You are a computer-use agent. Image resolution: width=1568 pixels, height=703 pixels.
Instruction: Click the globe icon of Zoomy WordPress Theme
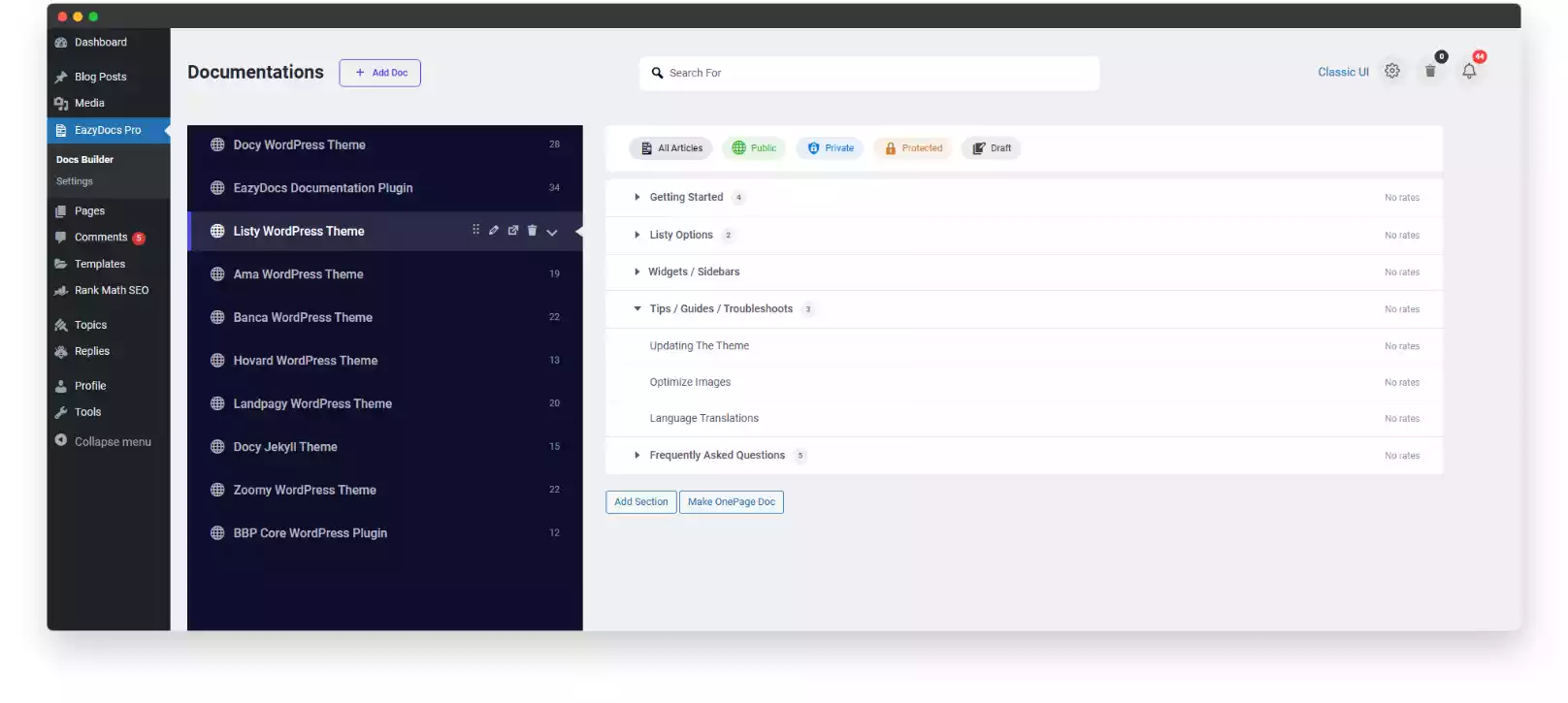click(217, 490)
